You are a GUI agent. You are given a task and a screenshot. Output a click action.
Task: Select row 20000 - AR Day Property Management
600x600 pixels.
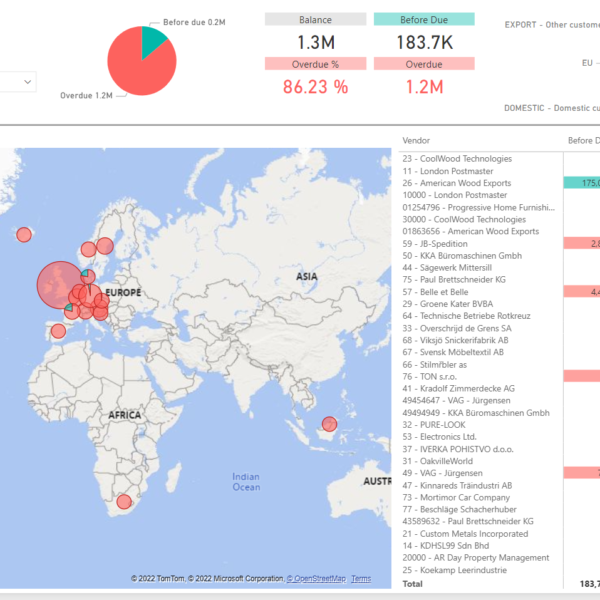[x=476, y=558]
